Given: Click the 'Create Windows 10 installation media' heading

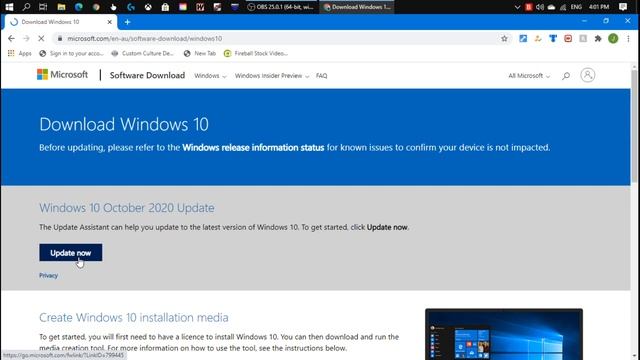Looking at the screenshot, I should (133, 318).
